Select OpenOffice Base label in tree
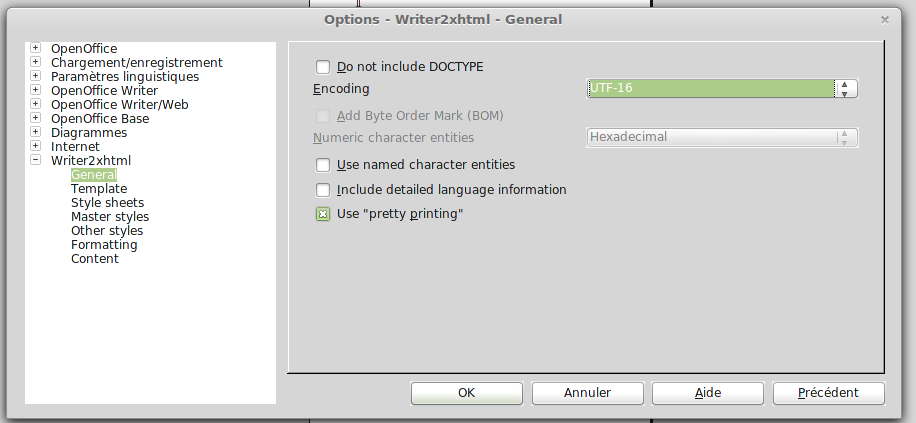 pyautogui.click(x=100, y=119)
